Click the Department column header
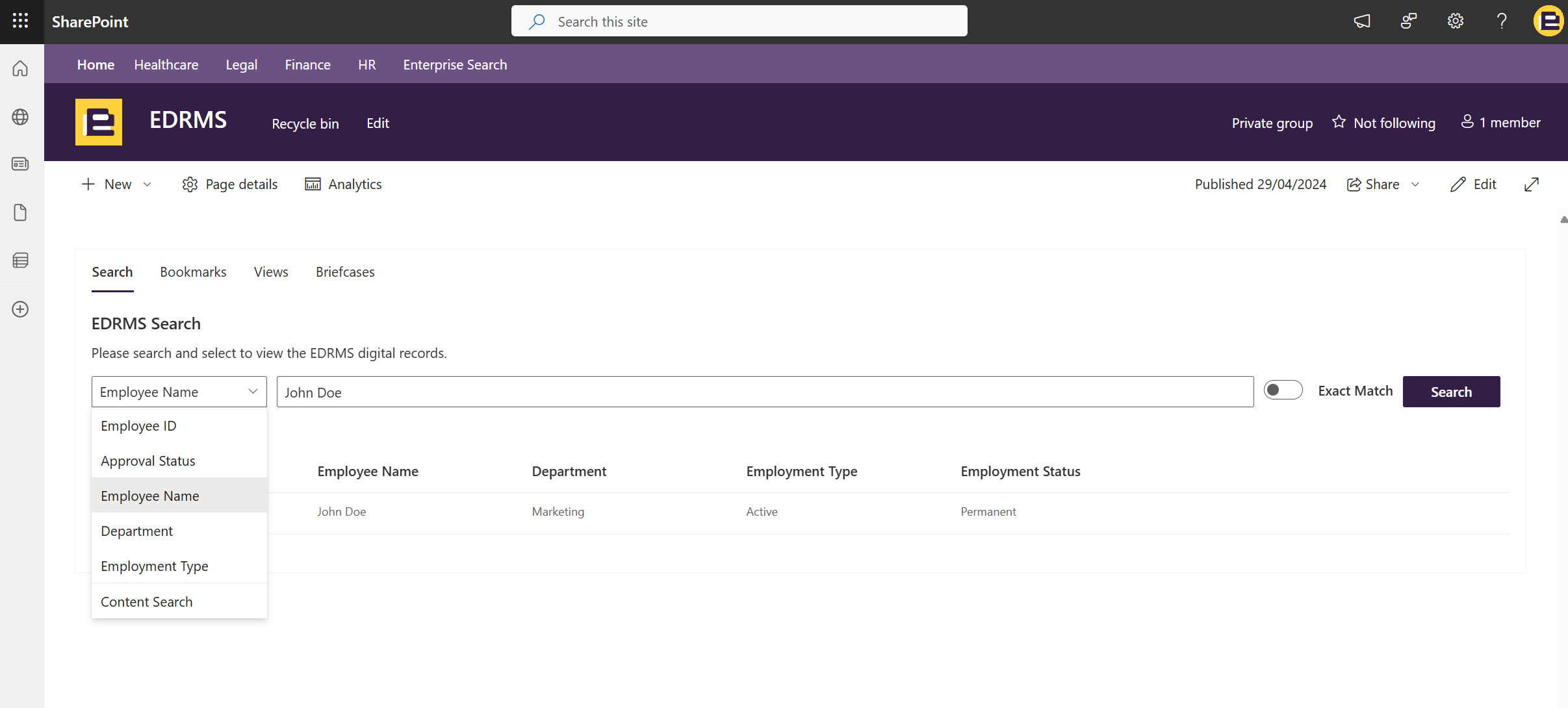This screenshot has width=1568, height=708. 569,472
